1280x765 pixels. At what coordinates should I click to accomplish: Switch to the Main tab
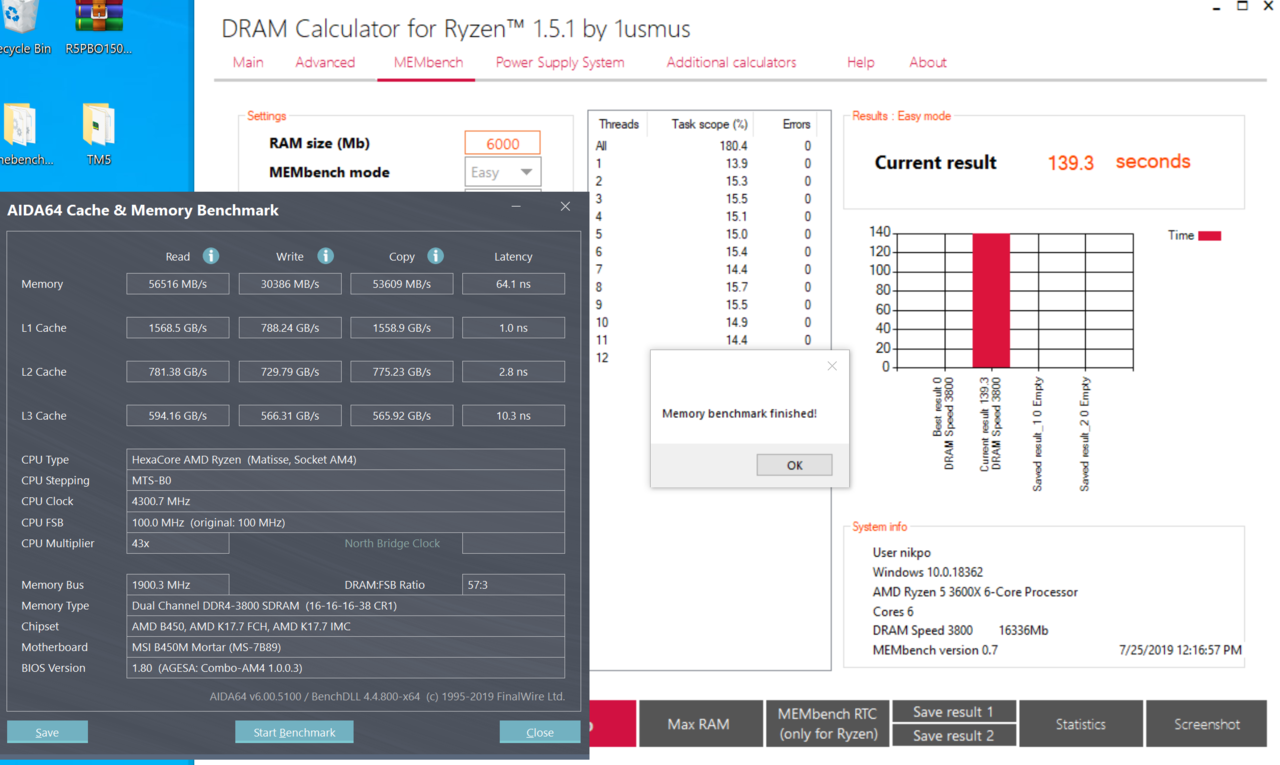[x=248, y=62]
